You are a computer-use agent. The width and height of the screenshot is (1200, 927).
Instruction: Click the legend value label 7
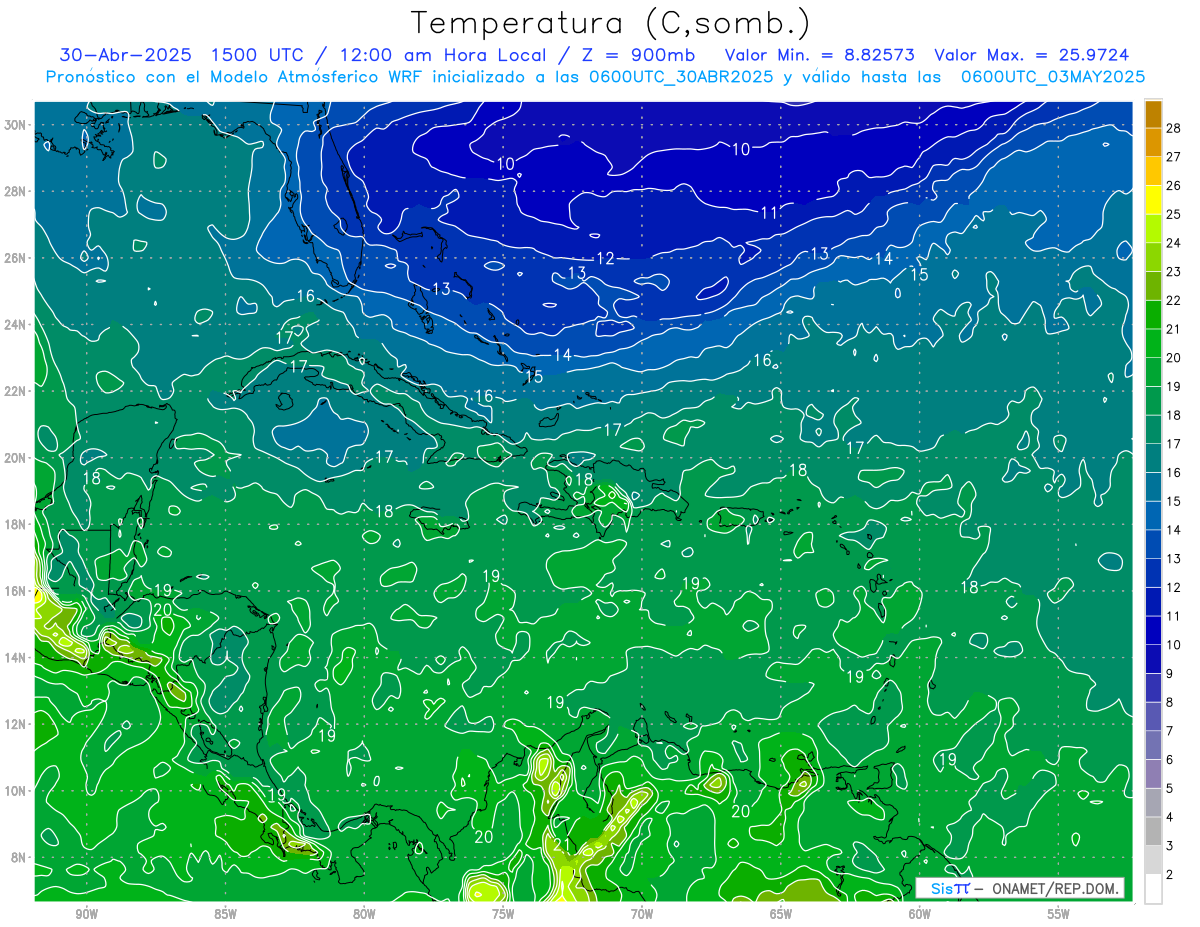[x=1170, y=732]
